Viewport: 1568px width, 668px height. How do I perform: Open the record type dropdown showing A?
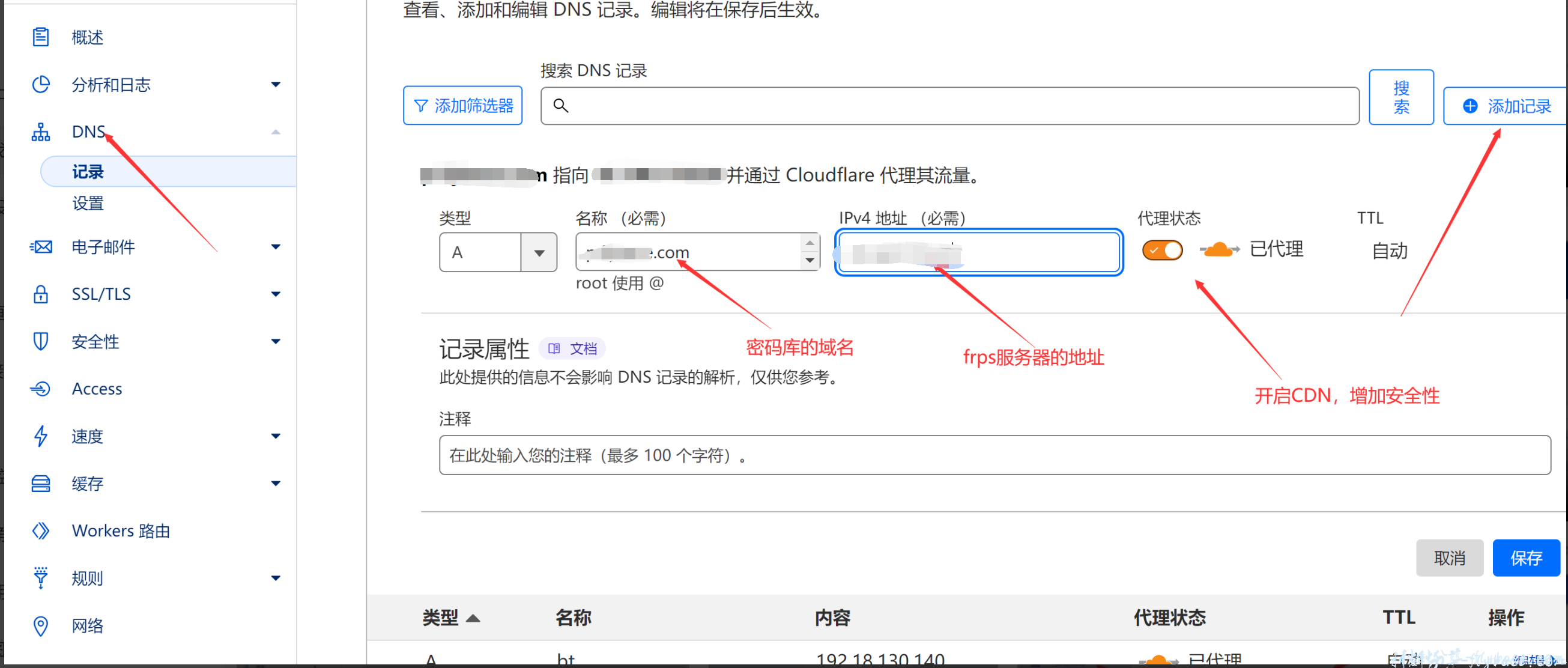(538, 252)
